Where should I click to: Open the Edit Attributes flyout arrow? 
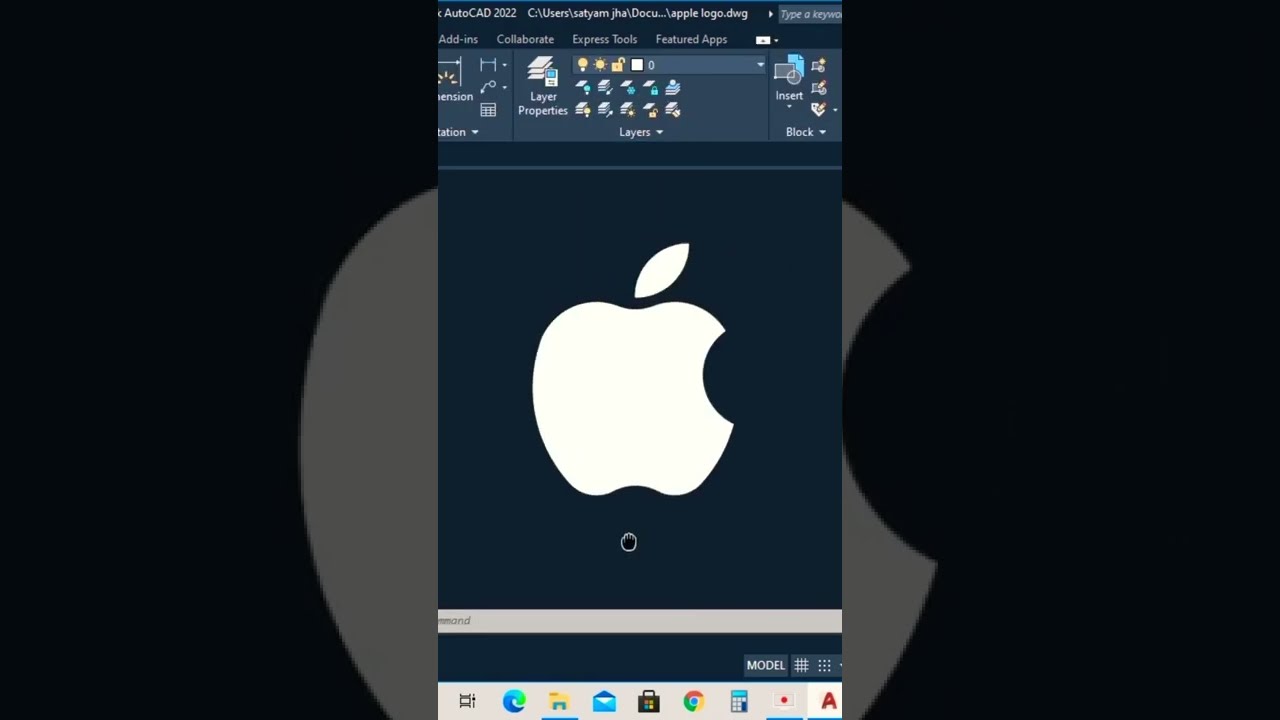click(835, 110)
